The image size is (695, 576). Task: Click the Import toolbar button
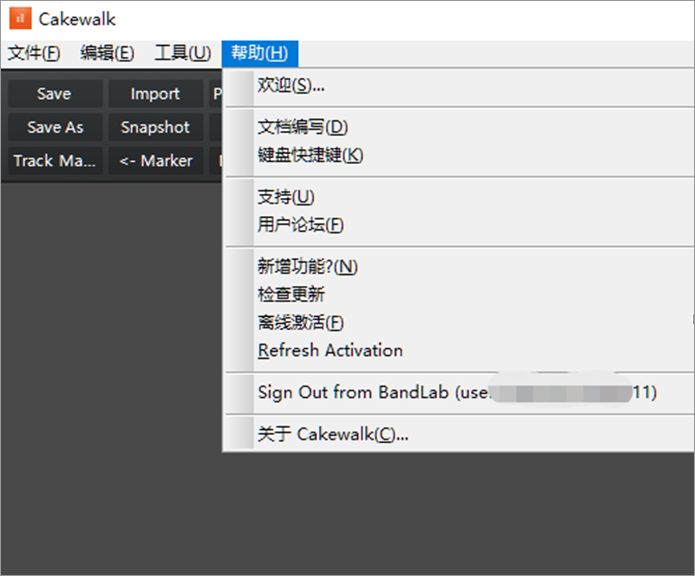(156, 93)
